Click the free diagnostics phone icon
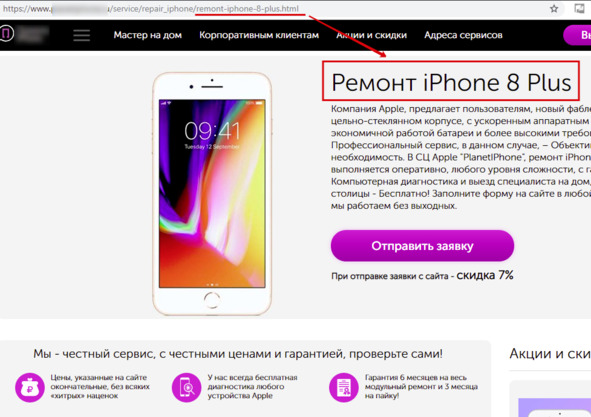The height and width of the screenshot is (417, 591). tap(187, 387)
